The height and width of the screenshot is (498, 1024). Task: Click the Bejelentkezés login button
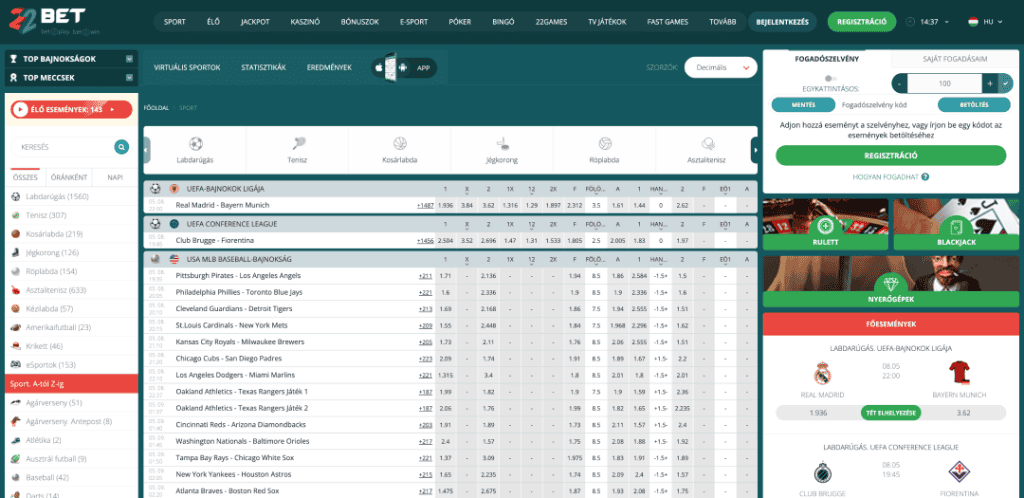click(x=783, y=21)
